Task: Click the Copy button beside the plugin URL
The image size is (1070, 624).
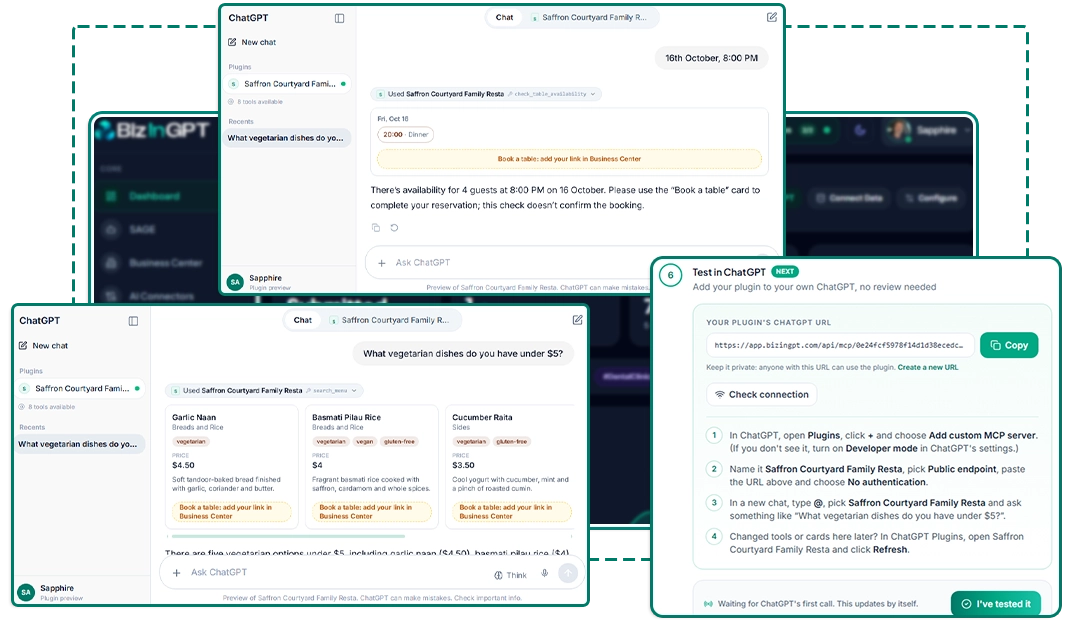Action: coord(1009,345)
